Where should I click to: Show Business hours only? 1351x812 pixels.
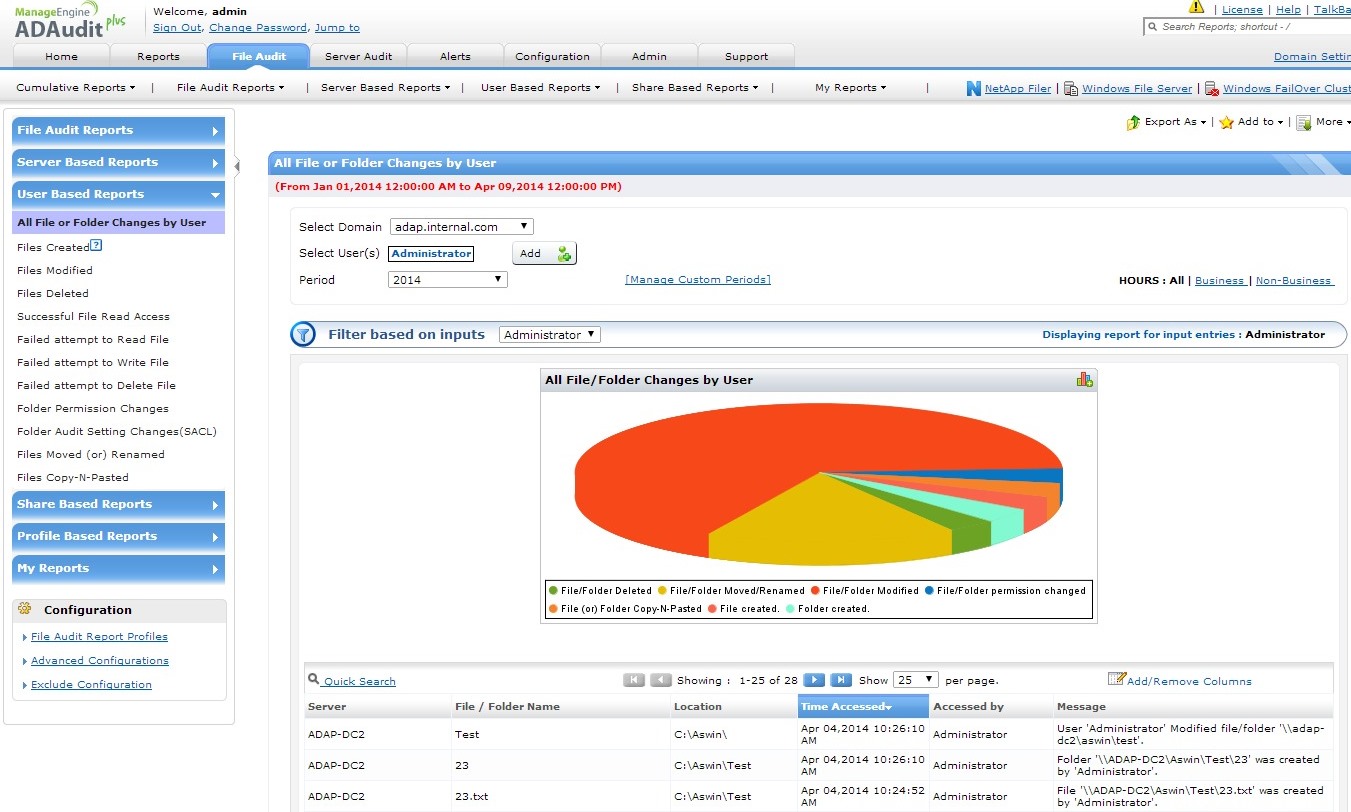(x=1219, y=281)
